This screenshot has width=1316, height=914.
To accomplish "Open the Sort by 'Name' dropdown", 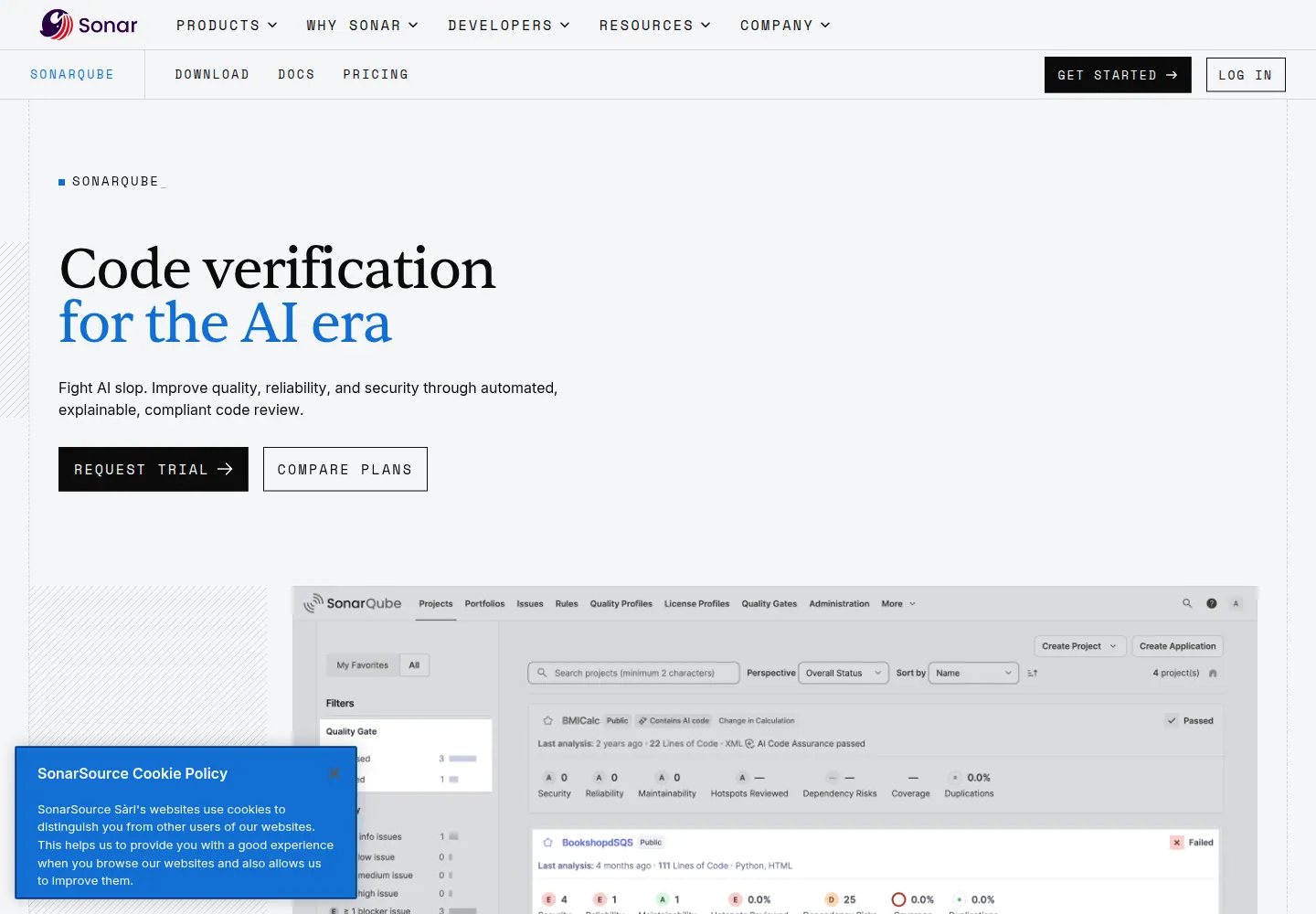I will pyautogui.click(x=973, y=673).
